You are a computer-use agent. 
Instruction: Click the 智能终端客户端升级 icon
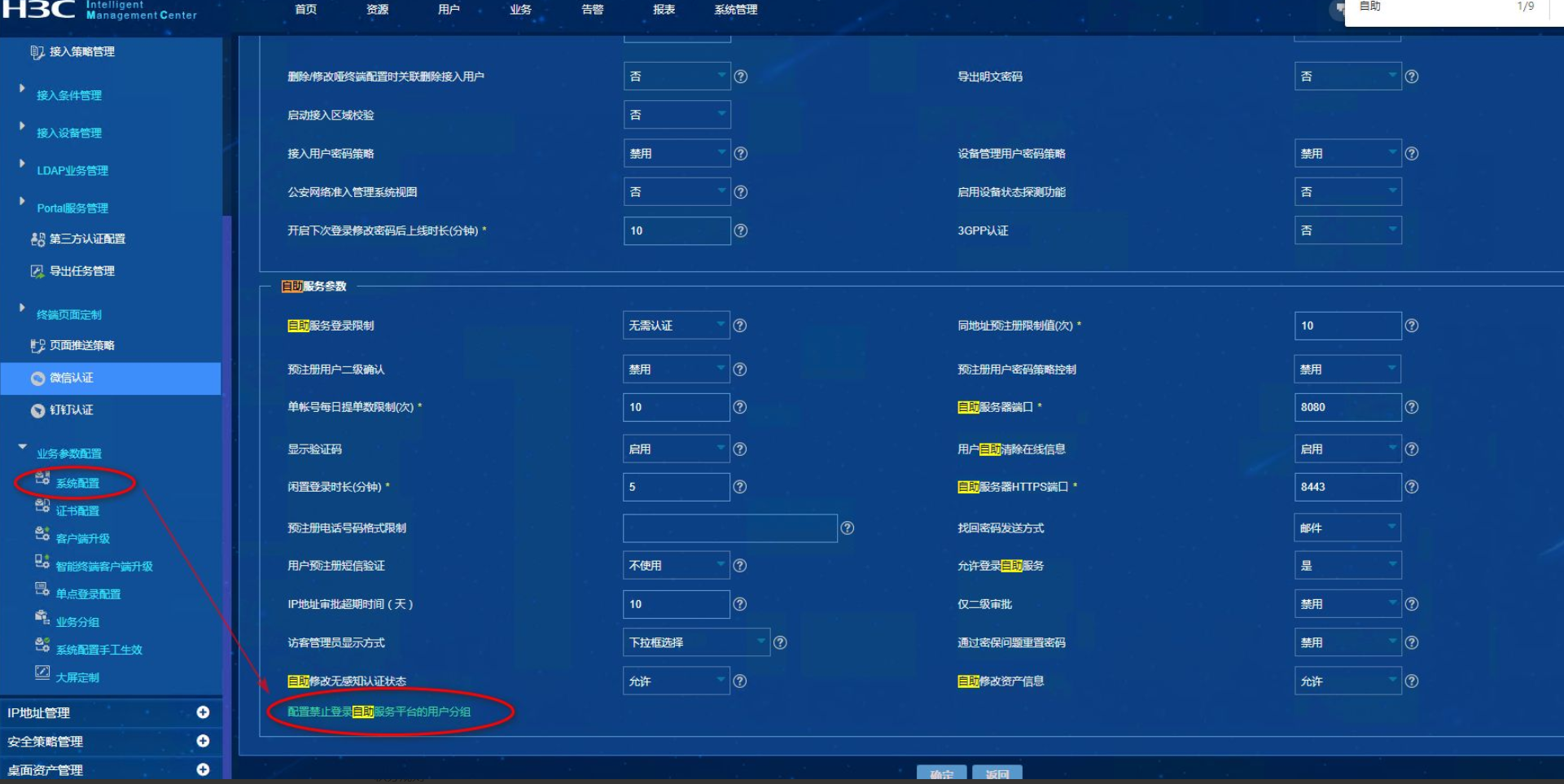pos(42,562)
